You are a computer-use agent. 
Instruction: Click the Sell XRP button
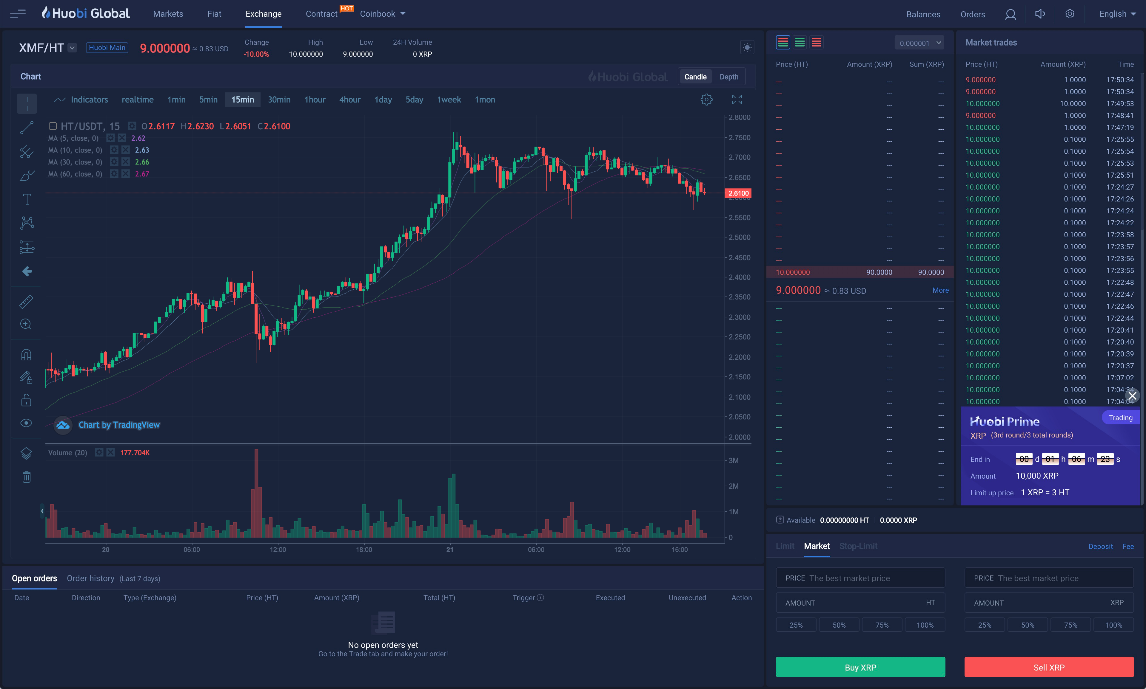(1049, 667)
